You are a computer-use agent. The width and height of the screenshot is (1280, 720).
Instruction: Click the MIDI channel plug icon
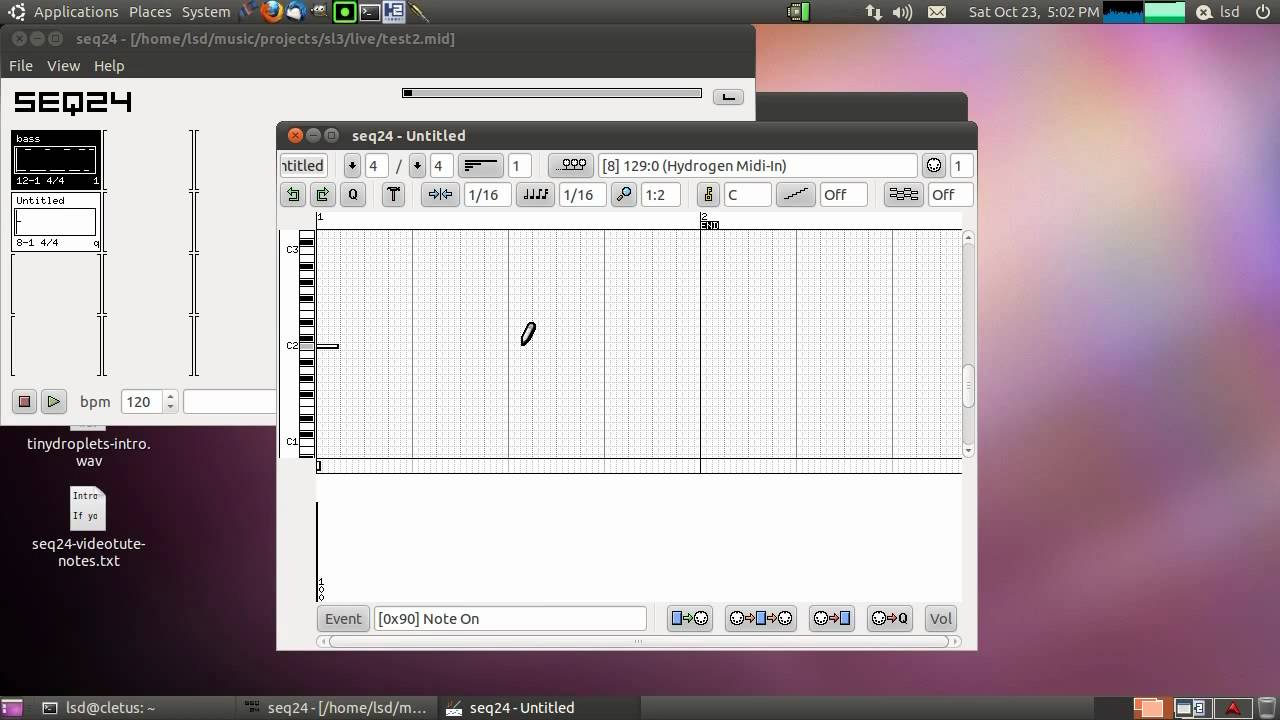[x=934, y=165]
